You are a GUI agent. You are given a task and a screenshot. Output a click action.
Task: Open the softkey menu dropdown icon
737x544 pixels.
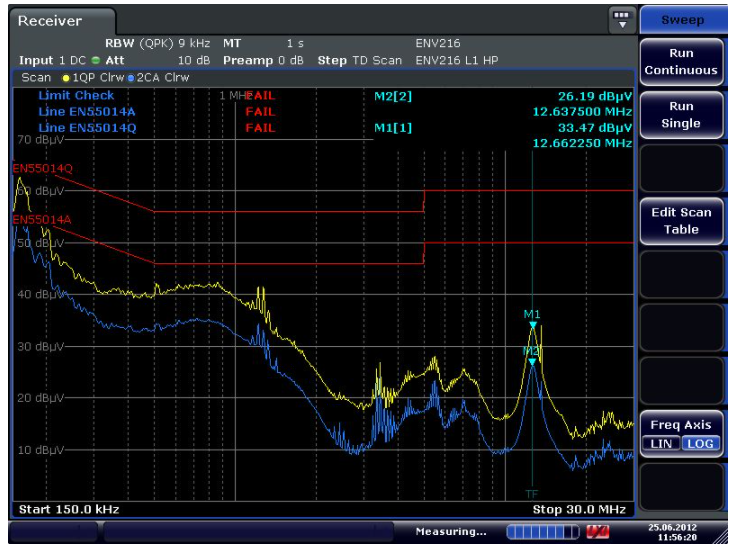pyautogui.click(x=622, y=20)
